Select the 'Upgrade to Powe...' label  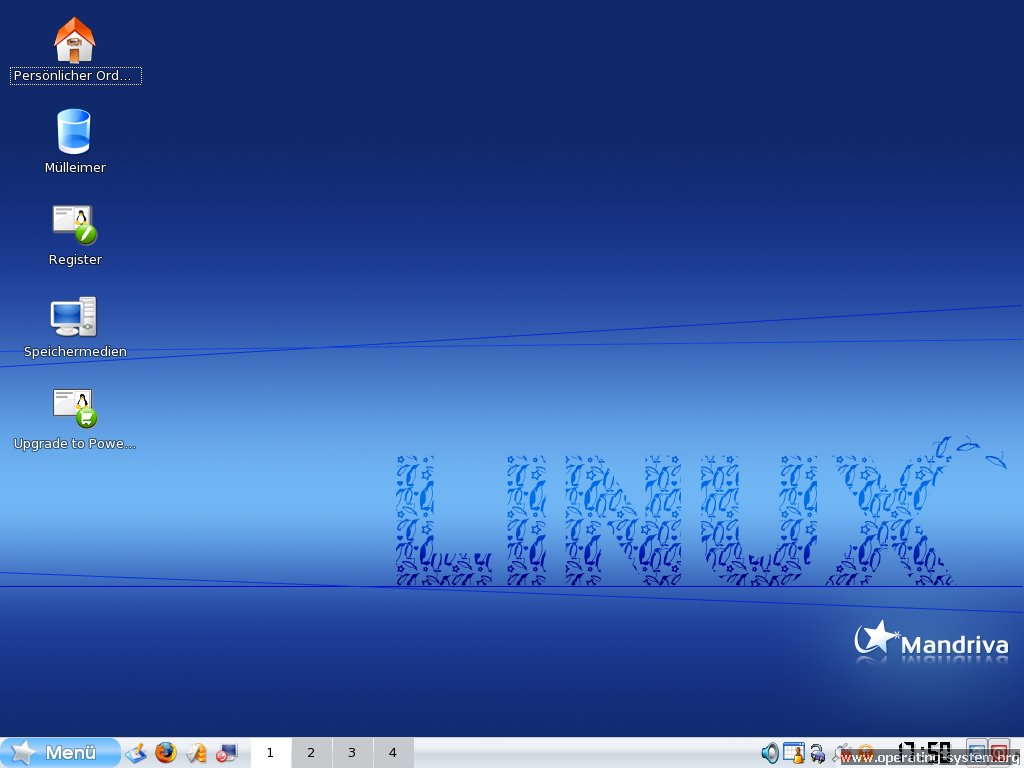[x=75, y=443]
